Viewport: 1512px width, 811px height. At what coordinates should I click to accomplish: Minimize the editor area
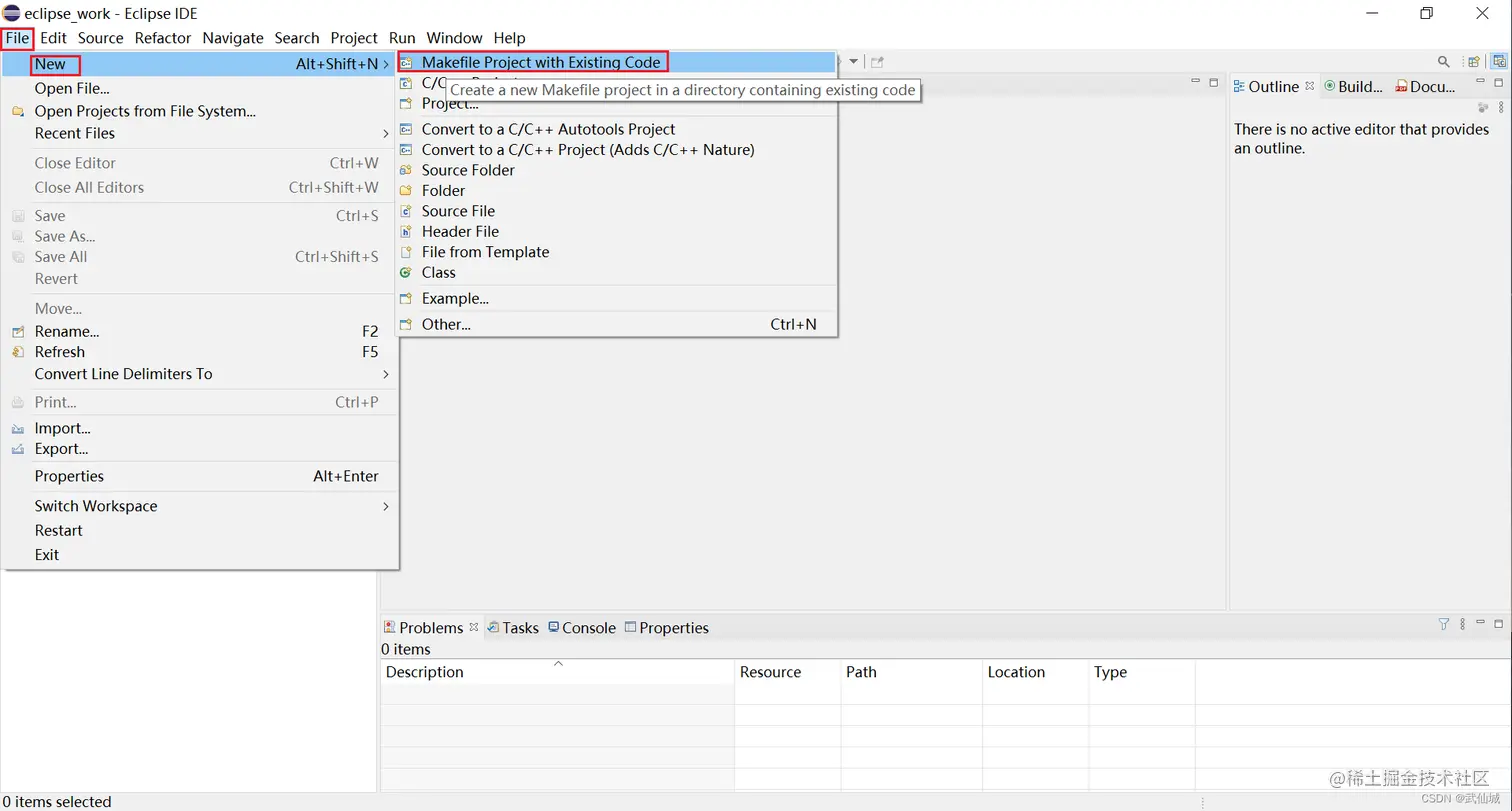pyautogui.click(x=1195, y=82)
